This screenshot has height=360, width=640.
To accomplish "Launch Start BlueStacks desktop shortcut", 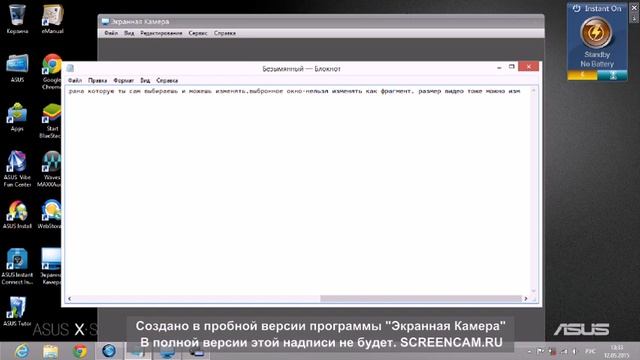I will point(51,120).
